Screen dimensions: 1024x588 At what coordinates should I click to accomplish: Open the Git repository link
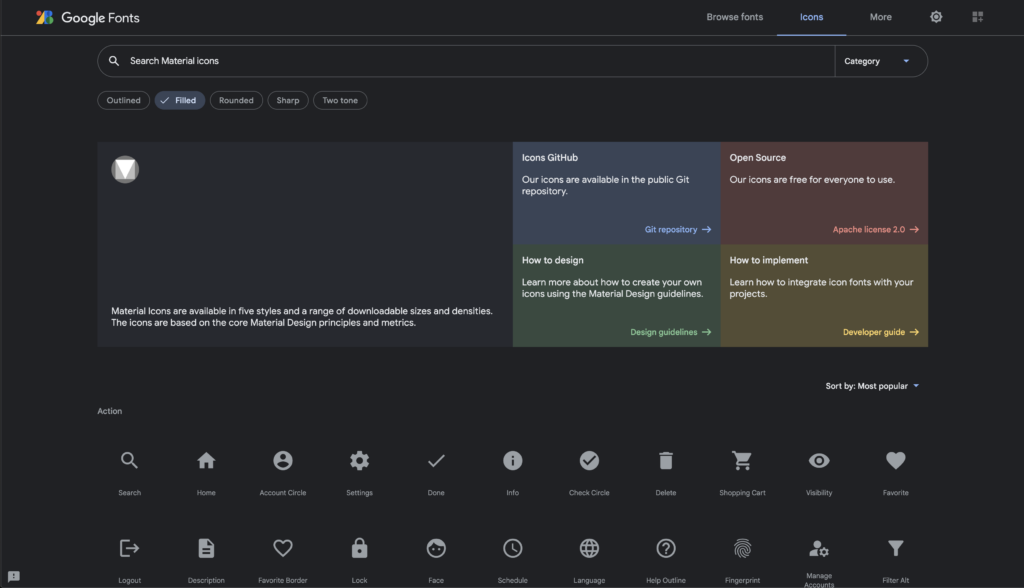tap(677, 229)
